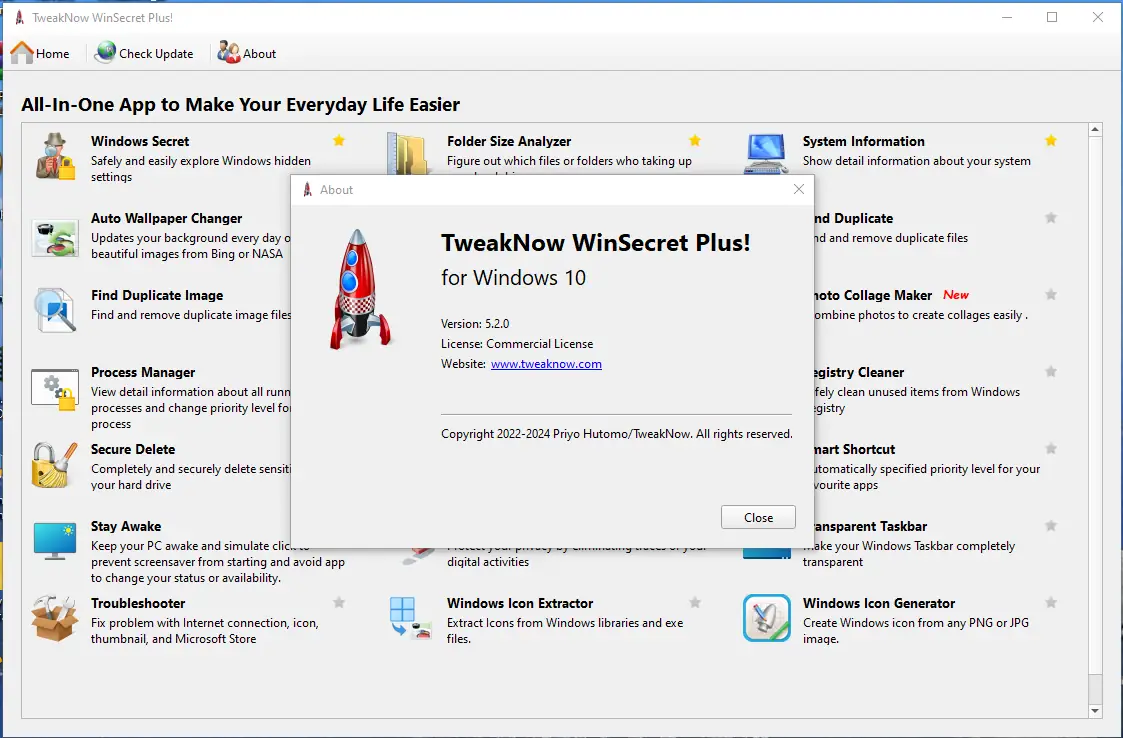Toggle the System Information favorite star
Image resolution: width=1123 pixels, height=738 pixels.
[1051, 140]
